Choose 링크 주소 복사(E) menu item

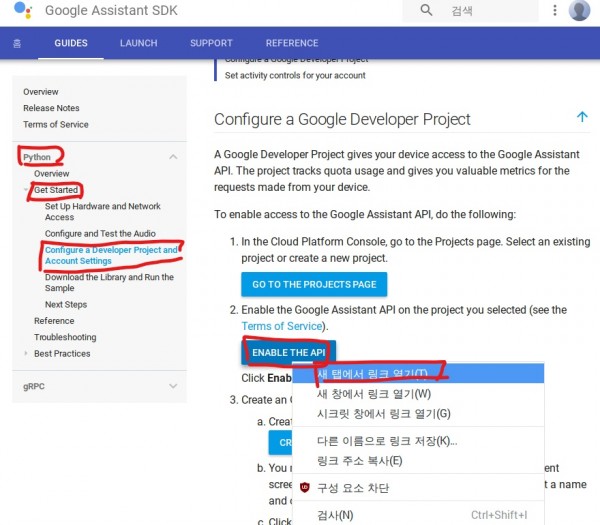pyautogui.click(x=418, y=461)
